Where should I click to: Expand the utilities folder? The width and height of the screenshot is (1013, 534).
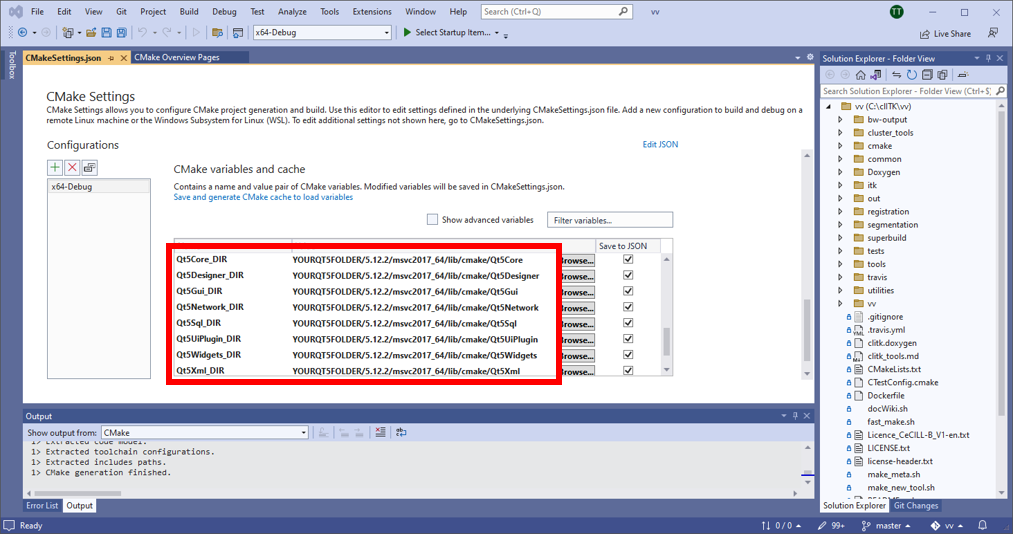tap(840, 290)
